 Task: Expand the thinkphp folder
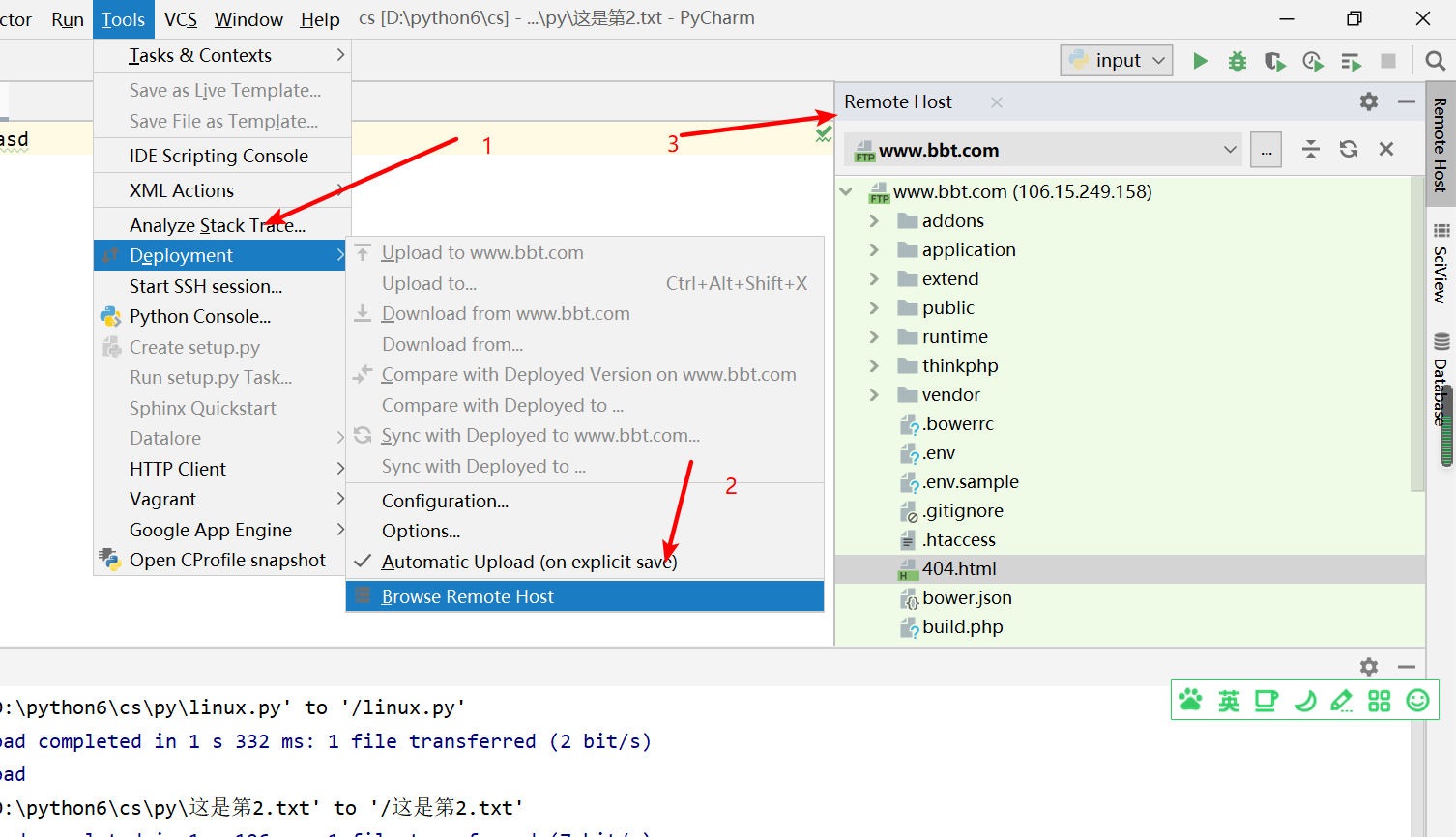tap(874, 365)
